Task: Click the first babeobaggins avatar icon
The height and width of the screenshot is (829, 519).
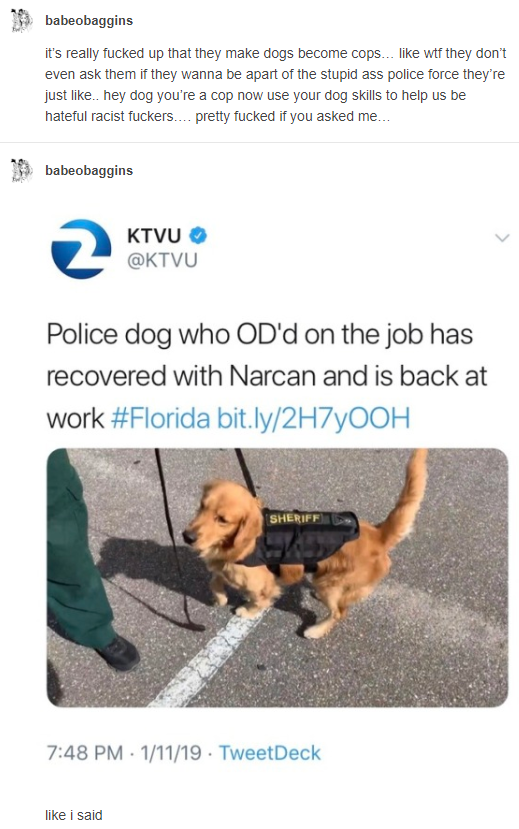Action: (x=20, y=21)
